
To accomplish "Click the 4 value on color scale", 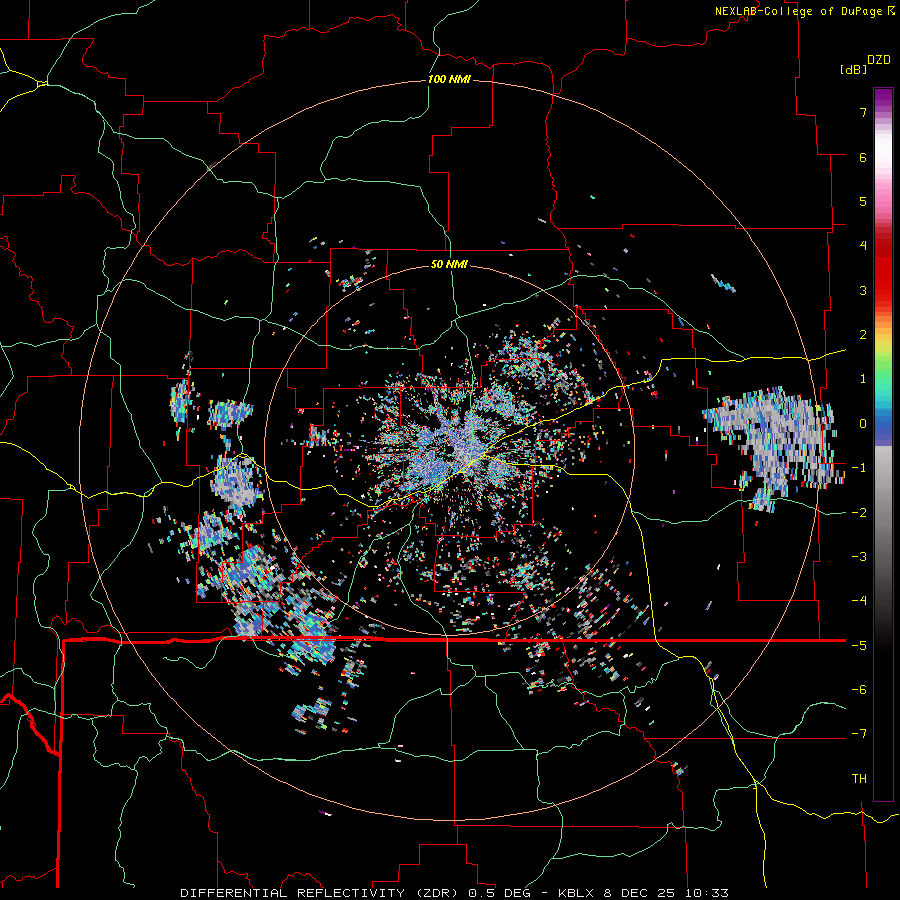I will click(863, 246).
